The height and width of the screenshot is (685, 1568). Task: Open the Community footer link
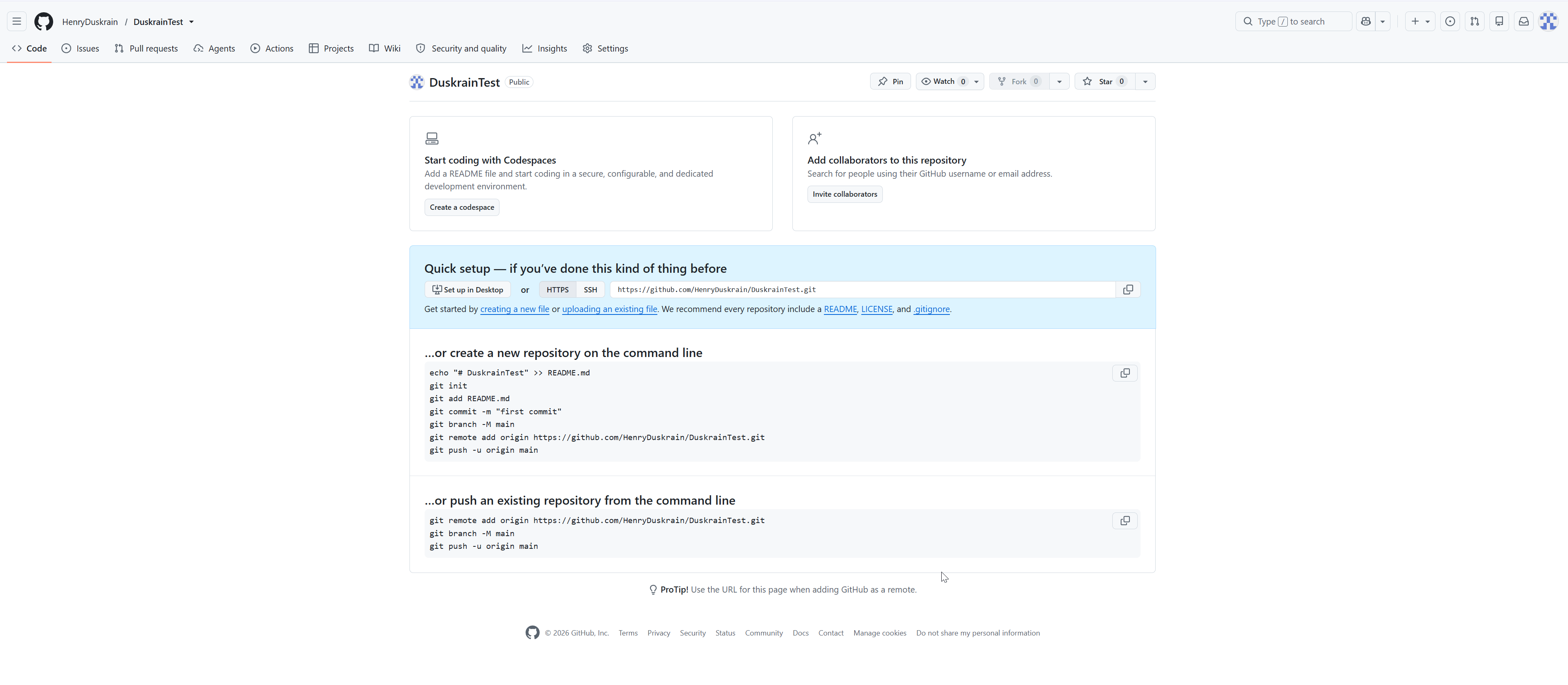(x=764, y=633)
